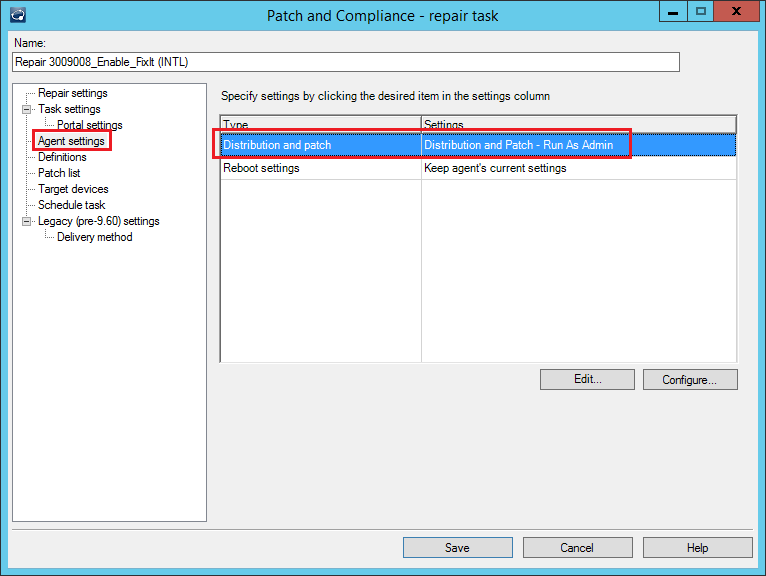Click the Keep agent's current settings cell
This screenshot has width=766, height=576.
[495, 168]
